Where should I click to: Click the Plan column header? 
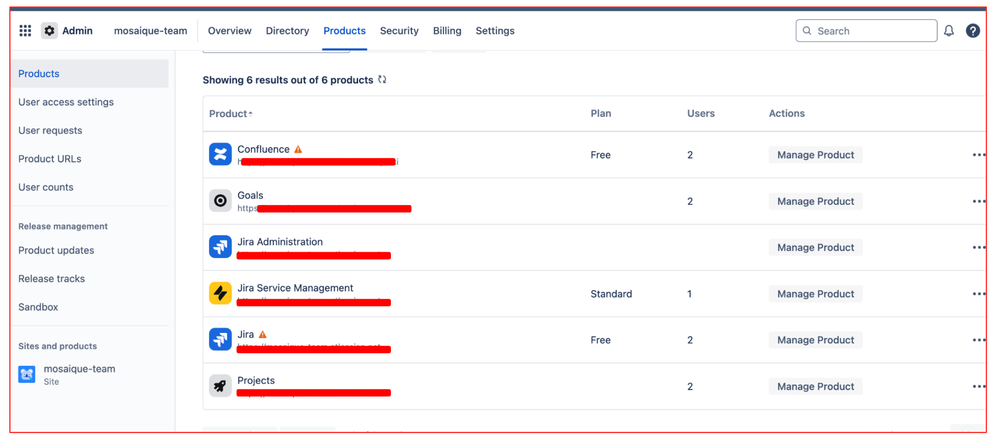pos(601,113)
